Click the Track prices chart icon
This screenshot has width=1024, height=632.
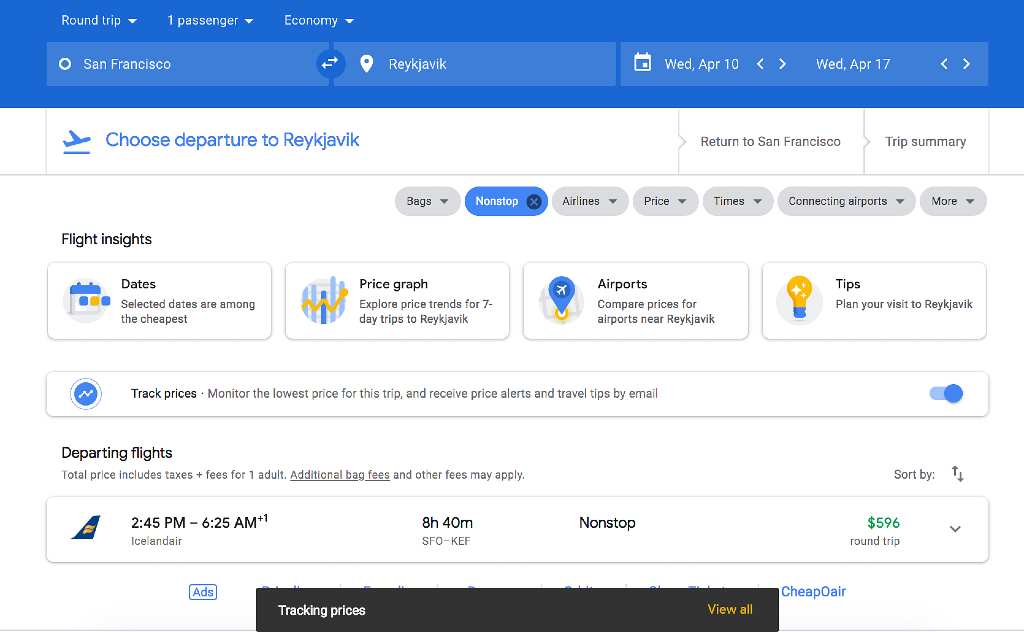point(86,394)
